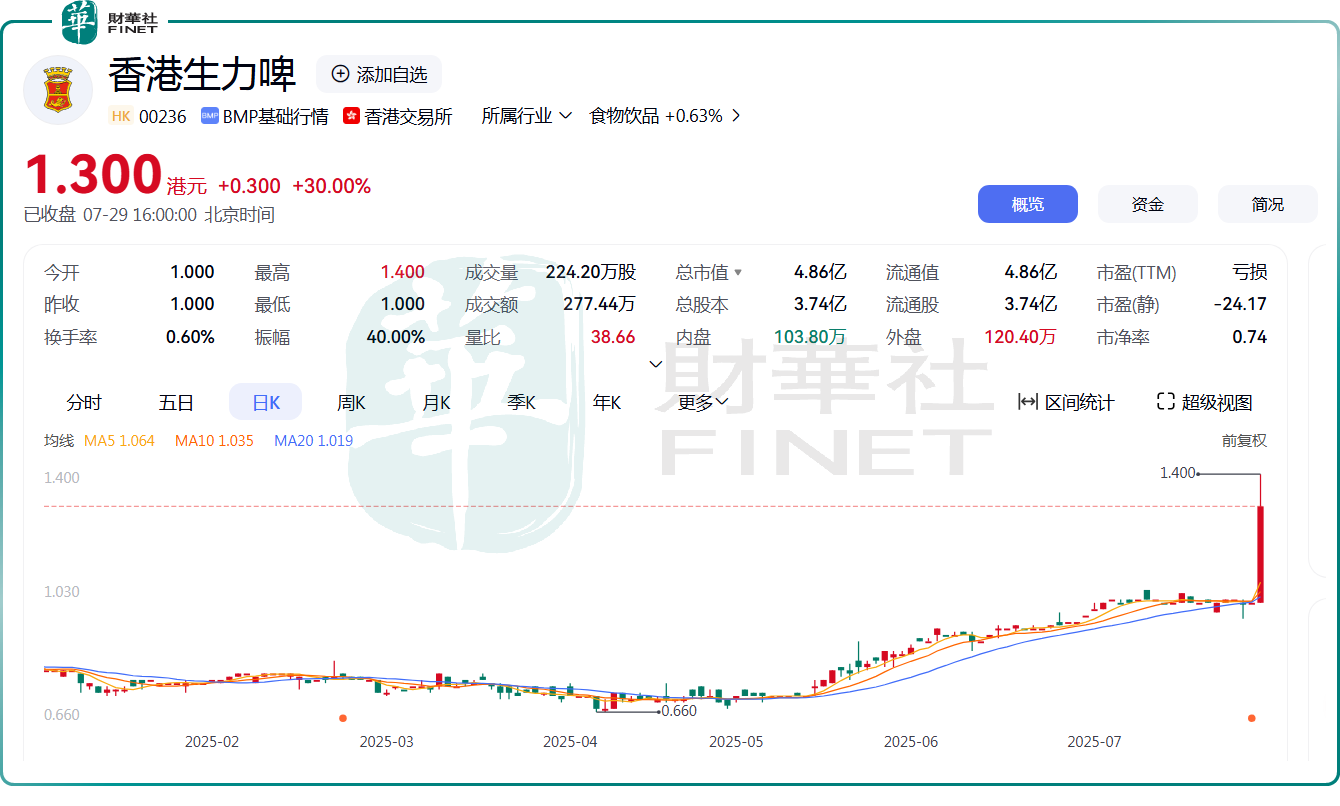Click the 香港生力啤 stock name

point(203,74)
